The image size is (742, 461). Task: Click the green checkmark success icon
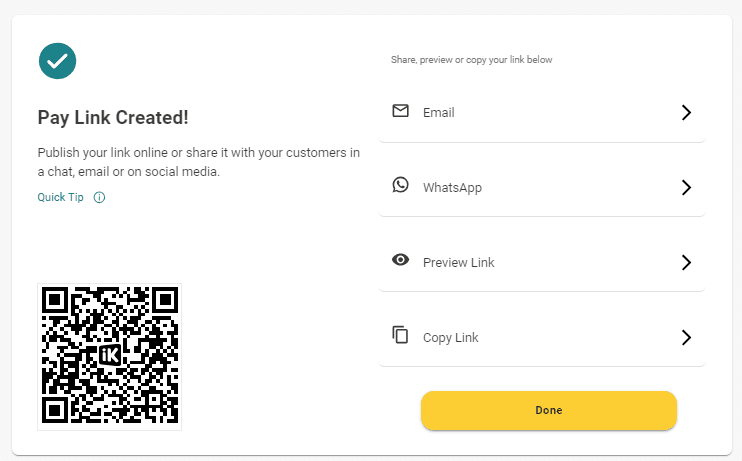(57, 60)
